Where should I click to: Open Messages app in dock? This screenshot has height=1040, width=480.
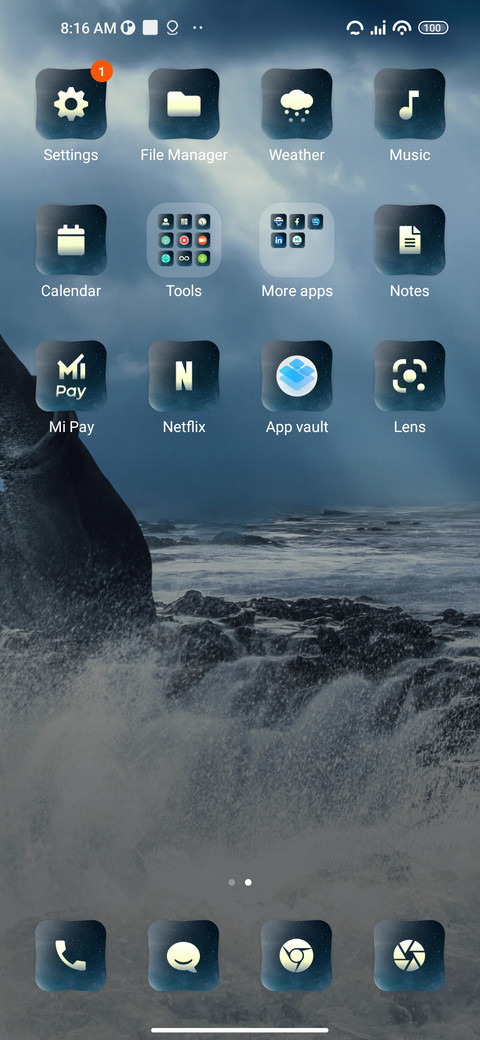point(184,956)
